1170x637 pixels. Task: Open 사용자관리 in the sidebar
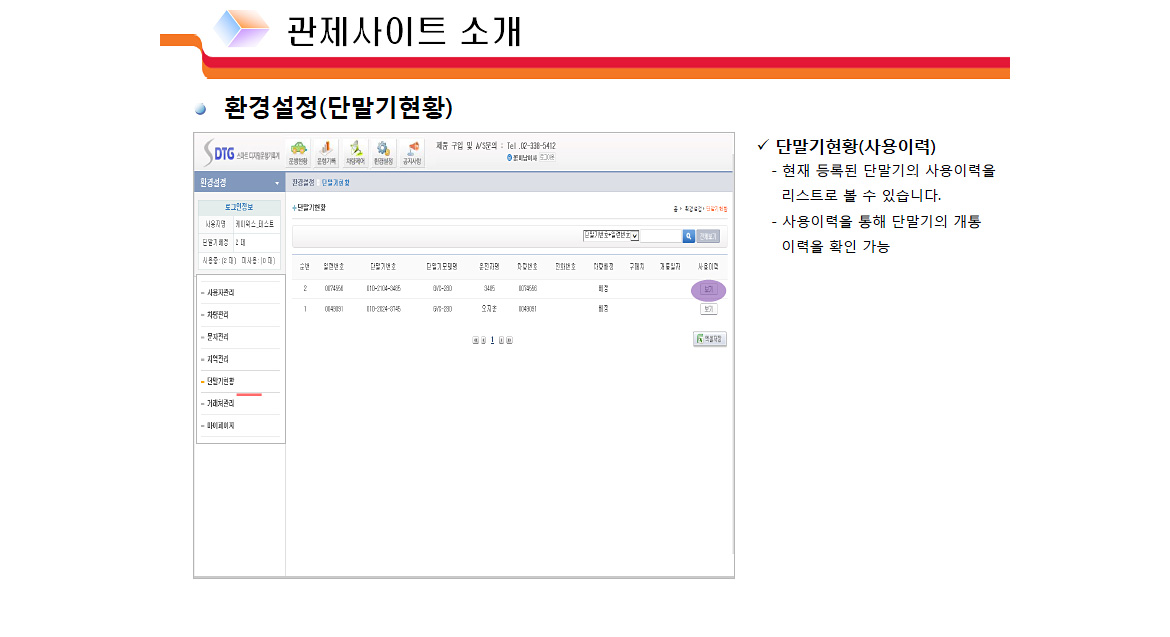(221, 292)
